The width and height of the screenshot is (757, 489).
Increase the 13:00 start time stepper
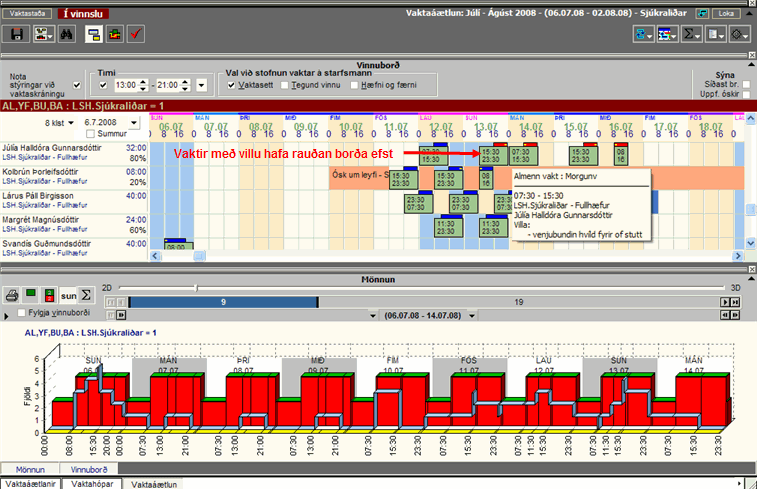[142, 82]
